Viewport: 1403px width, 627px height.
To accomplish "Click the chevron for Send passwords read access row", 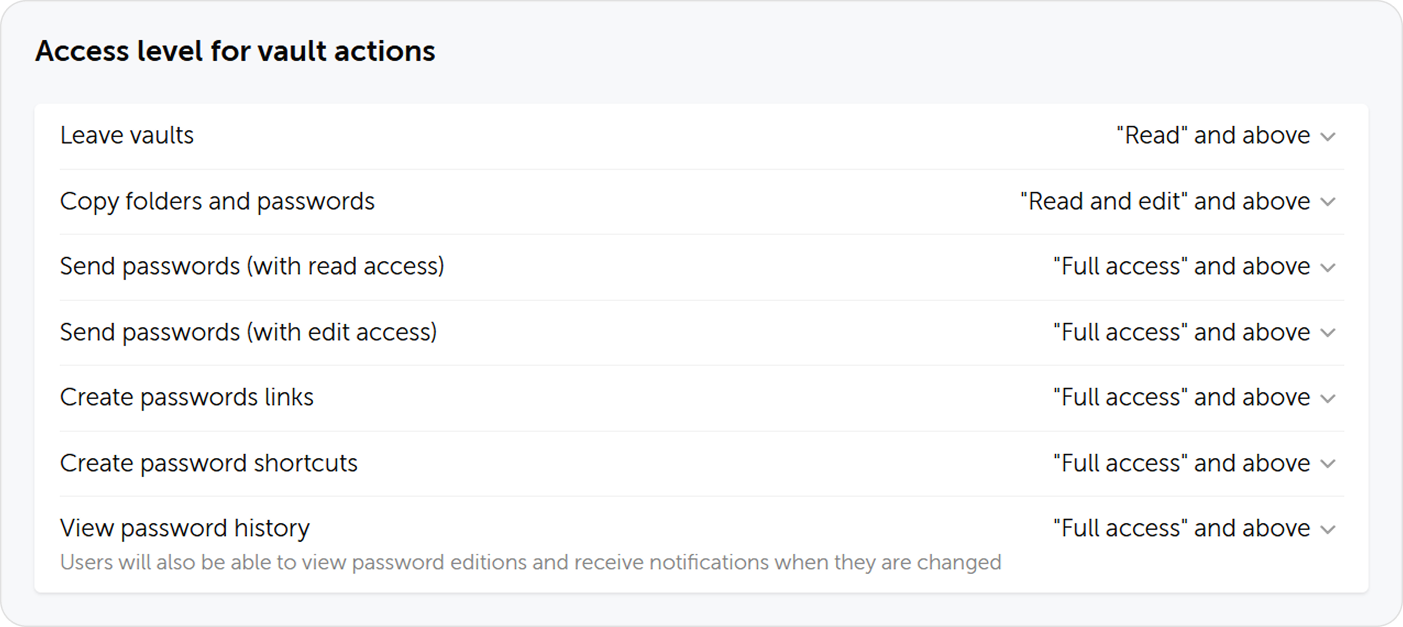I will [1330, 266].
